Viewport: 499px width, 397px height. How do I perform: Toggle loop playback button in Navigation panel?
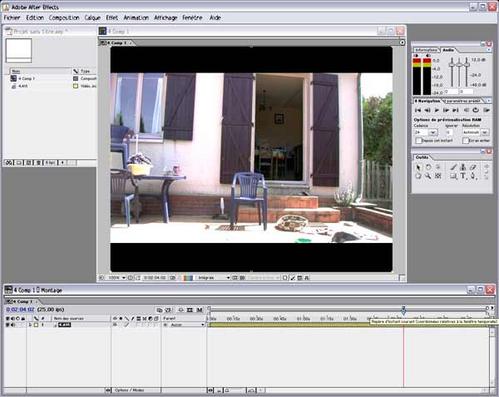(x=476, y=110)
